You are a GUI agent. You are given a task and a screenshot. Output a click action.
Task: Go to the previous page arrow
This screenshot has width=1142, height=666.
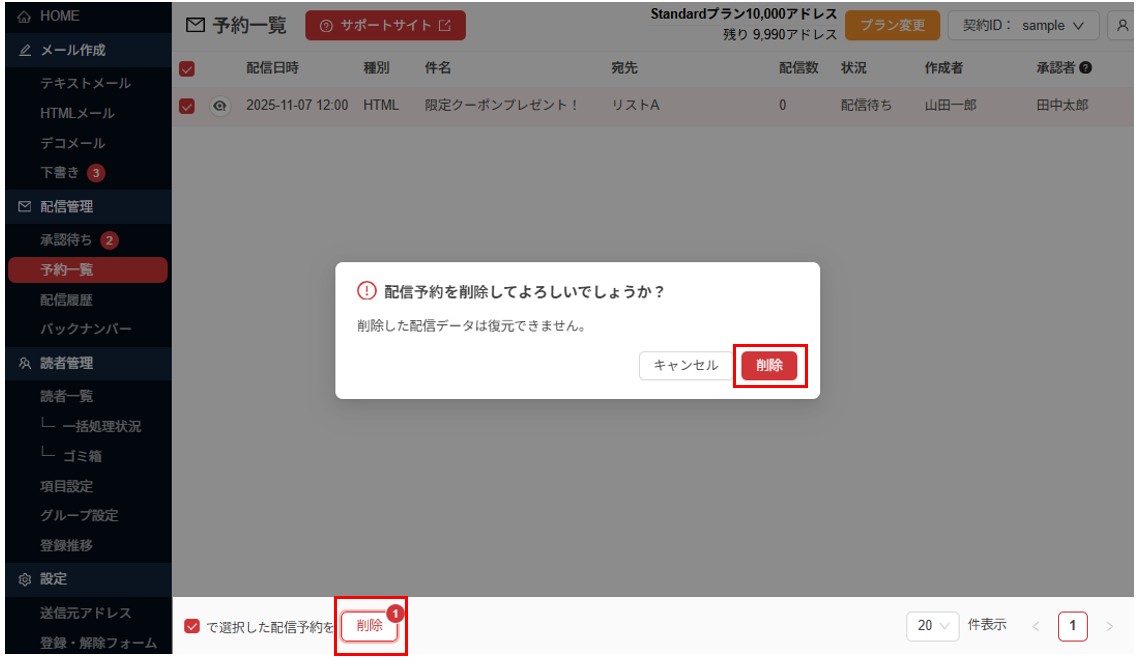coord(1036,626)
